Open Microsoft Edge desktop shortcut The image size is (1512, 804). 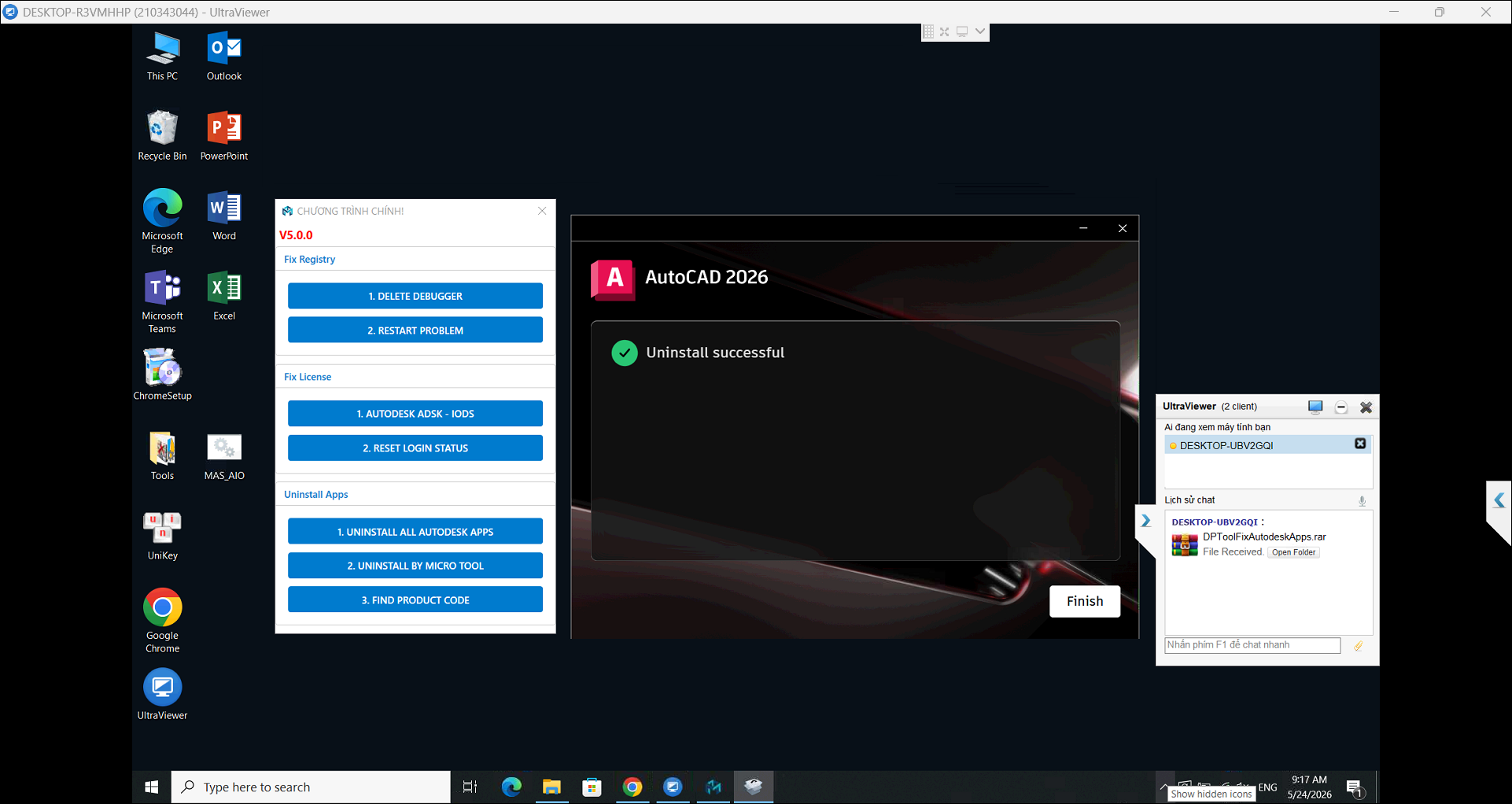[x=163, y=221]
